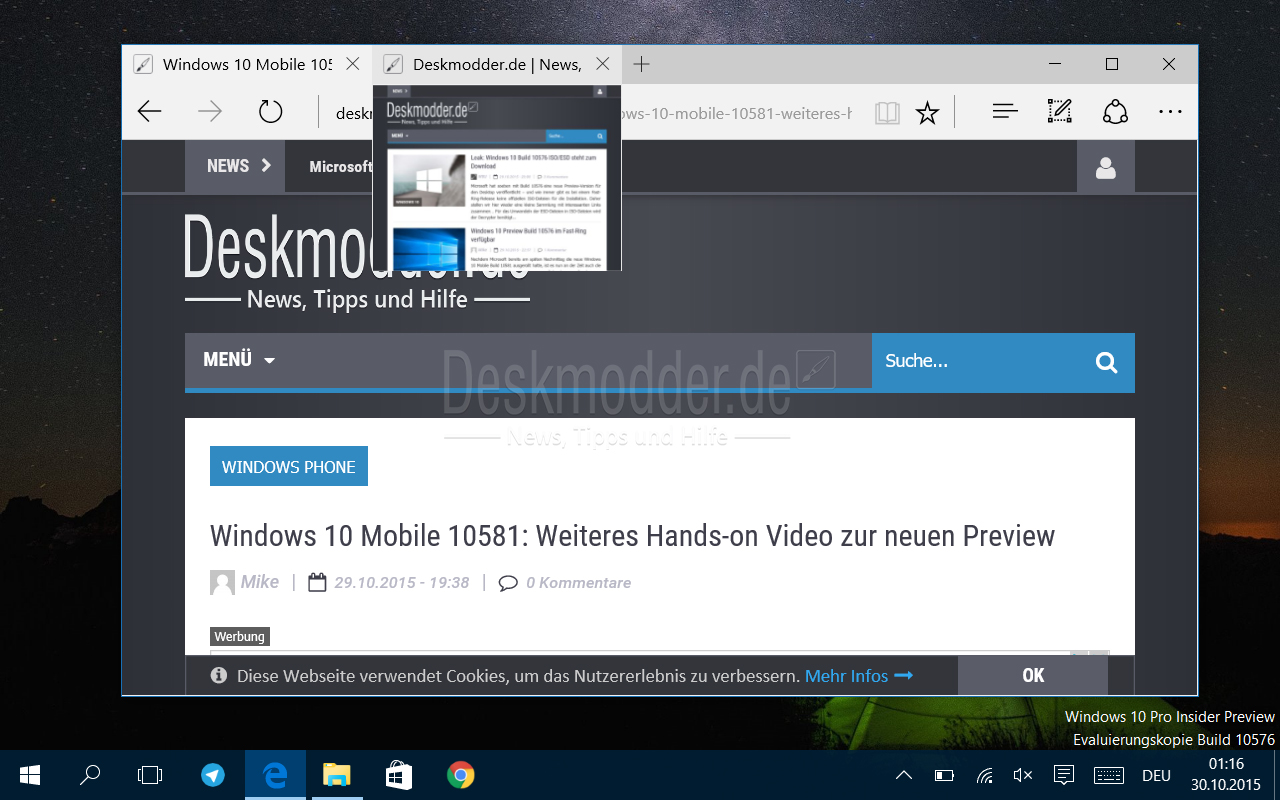Open the NEWS section button
The height and width of the screenshot is (800, 1280).
click(235, 166)
